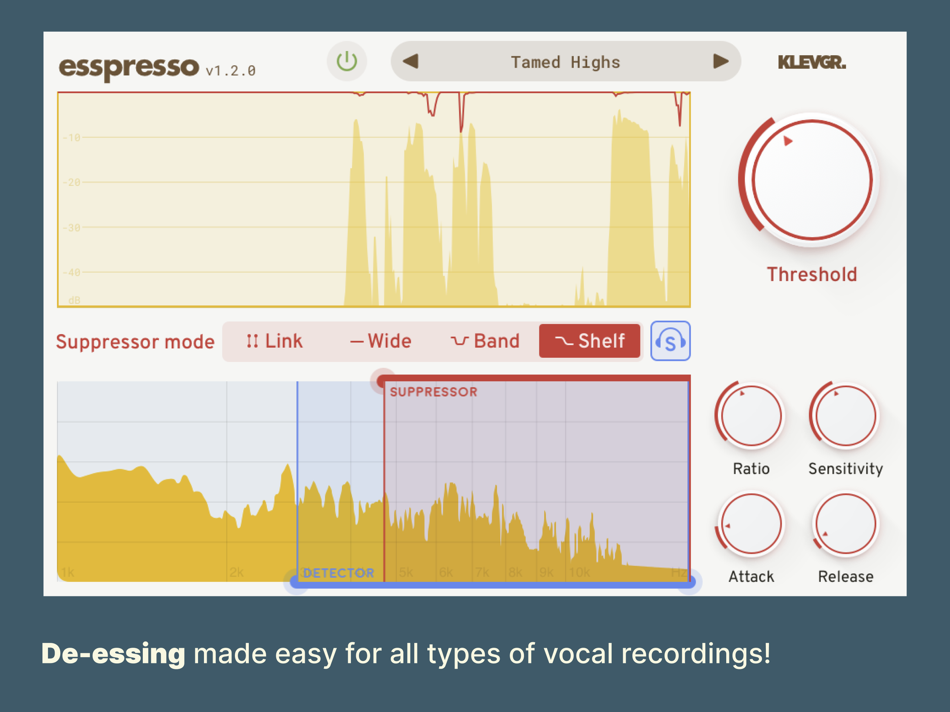Click the Ratio knob

[x=751, y=416]
